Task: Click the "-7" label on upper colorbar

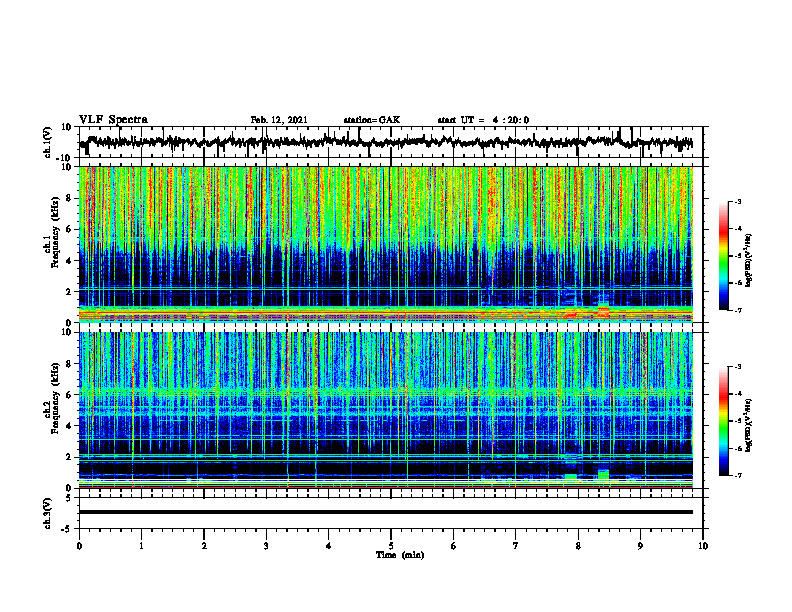Action: click(738, 310)
